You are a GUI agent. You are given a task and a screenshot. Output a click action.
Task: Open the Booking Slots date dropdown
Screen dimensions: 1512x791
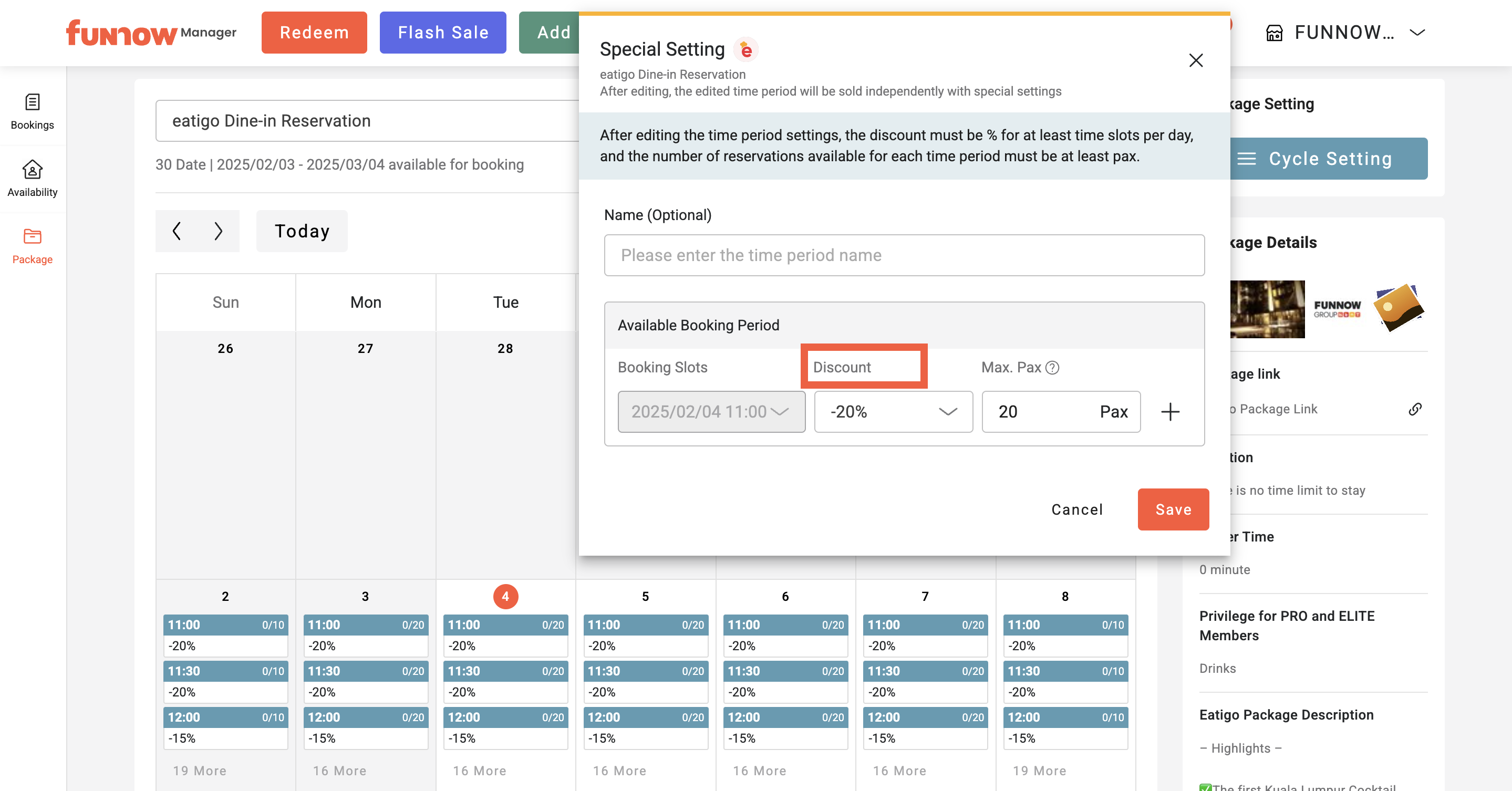coord(711,412)
